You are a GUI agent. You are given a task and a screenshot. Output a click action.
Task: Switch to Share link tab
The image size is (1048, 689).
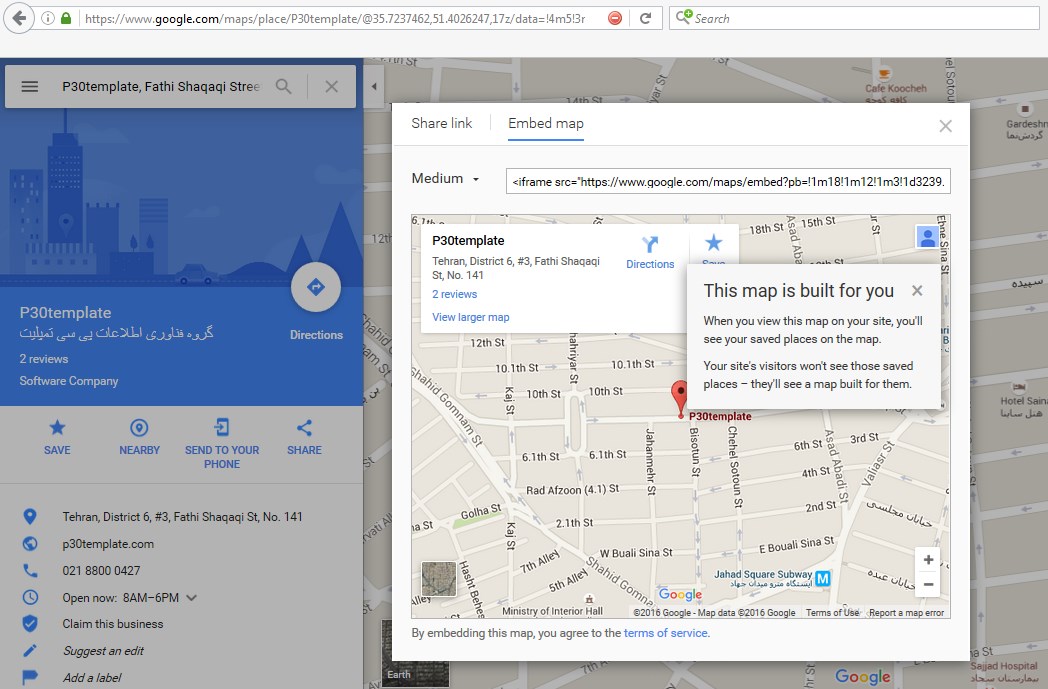pyautogui.click(x=441, y=124)
